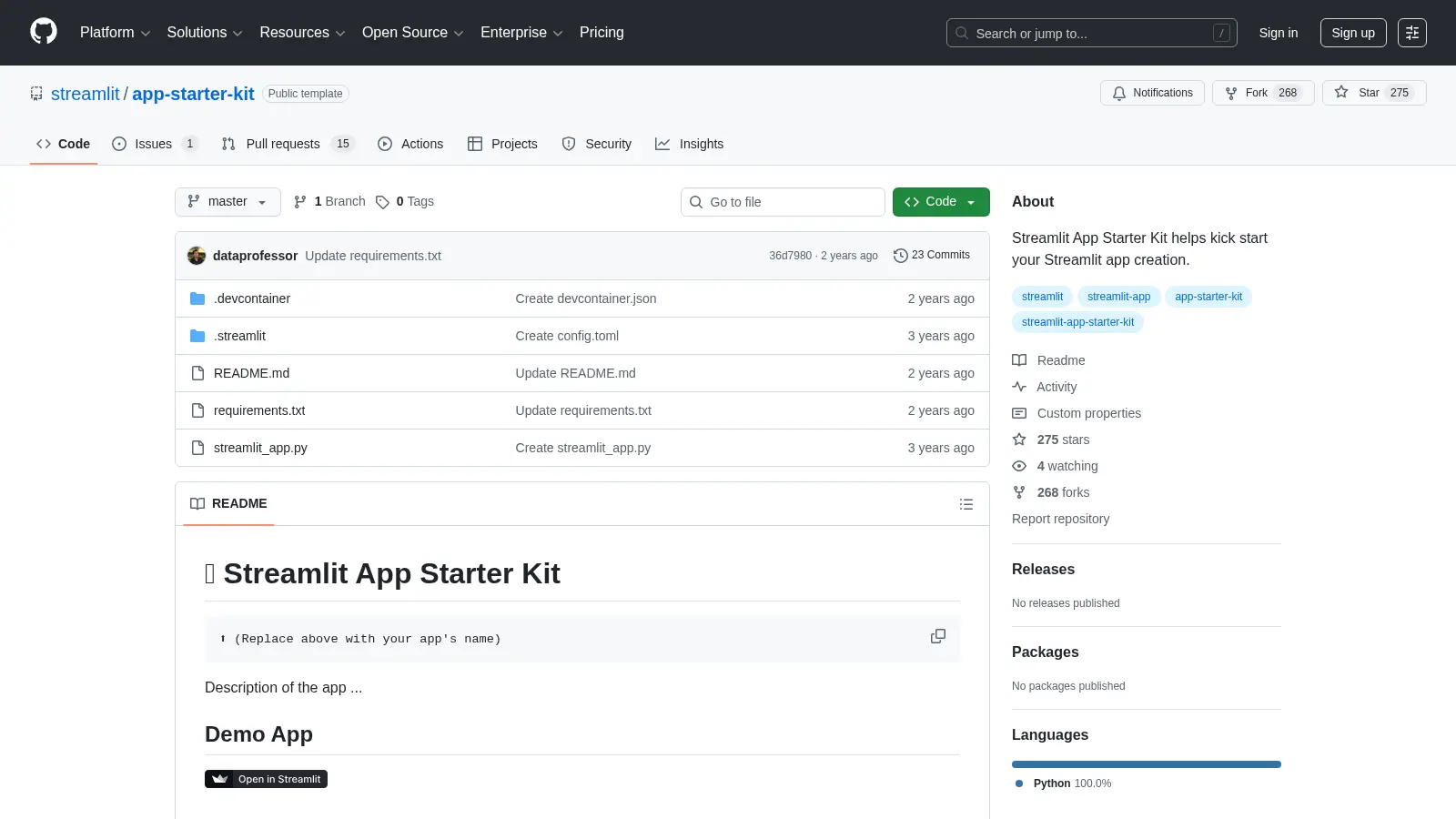Click the Releases heading link
Screen dimensions: 1456x819
1043,570
